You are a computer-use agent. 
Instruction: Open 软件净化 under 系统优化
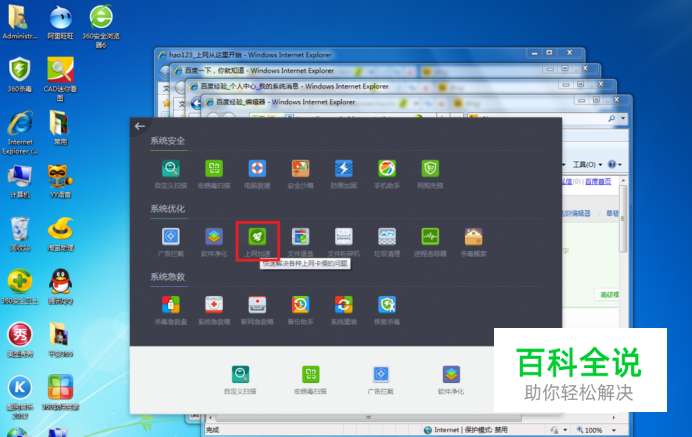tap(214, 242)
